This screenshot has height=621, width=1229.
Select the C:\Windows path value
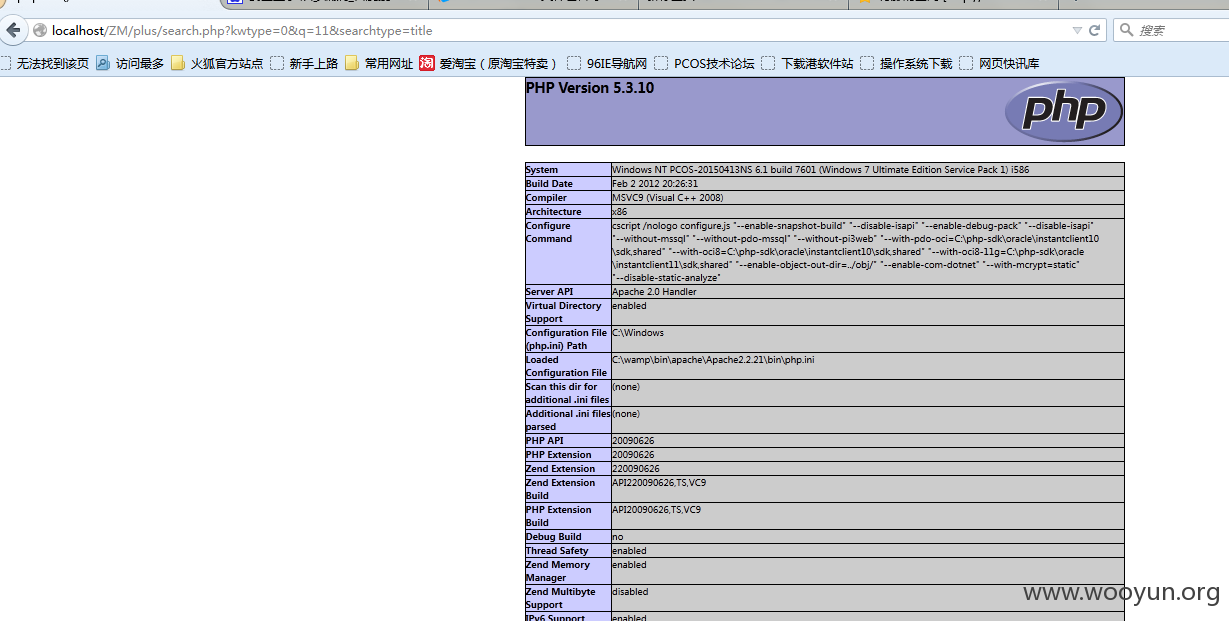(x=637, y=333)
